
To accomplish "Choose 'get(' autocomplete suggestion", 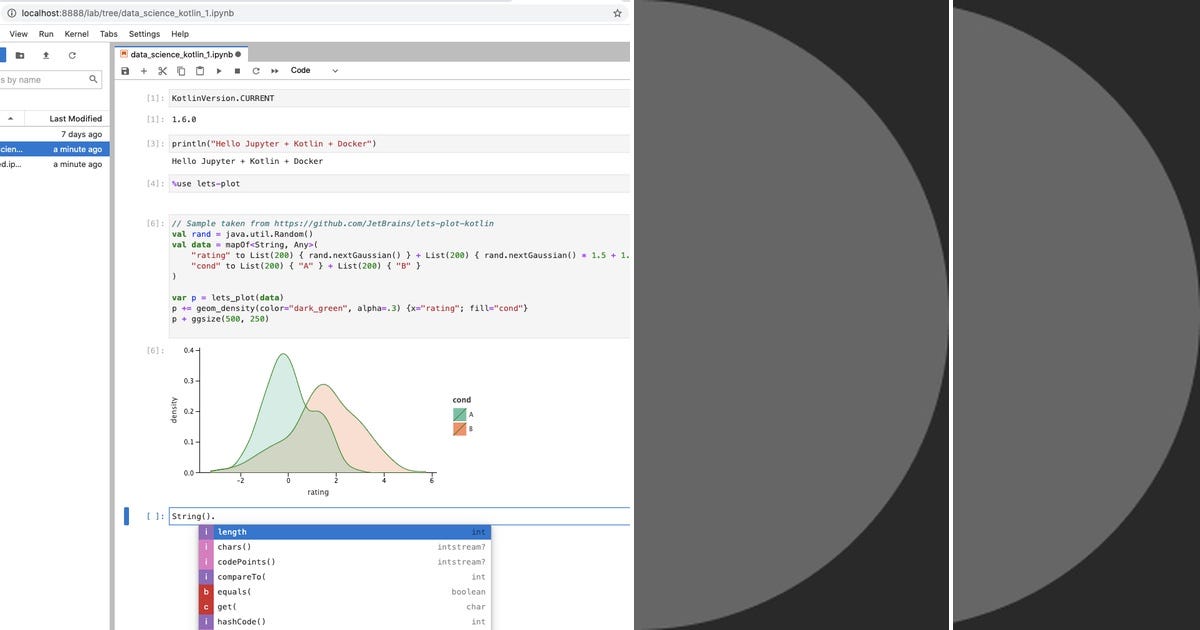I will (x=344, y=607).
